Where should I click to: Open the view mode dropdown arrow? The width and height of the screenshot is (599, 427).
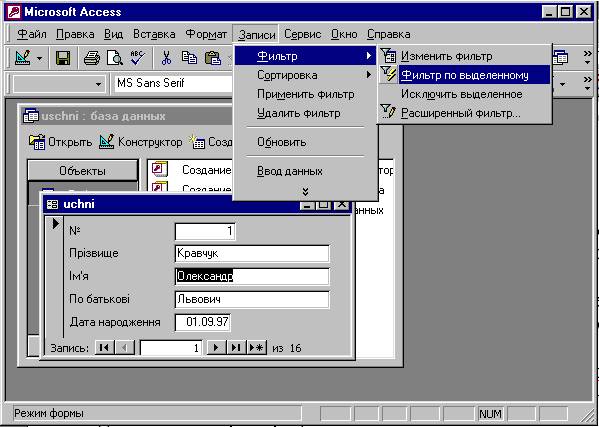40,59
